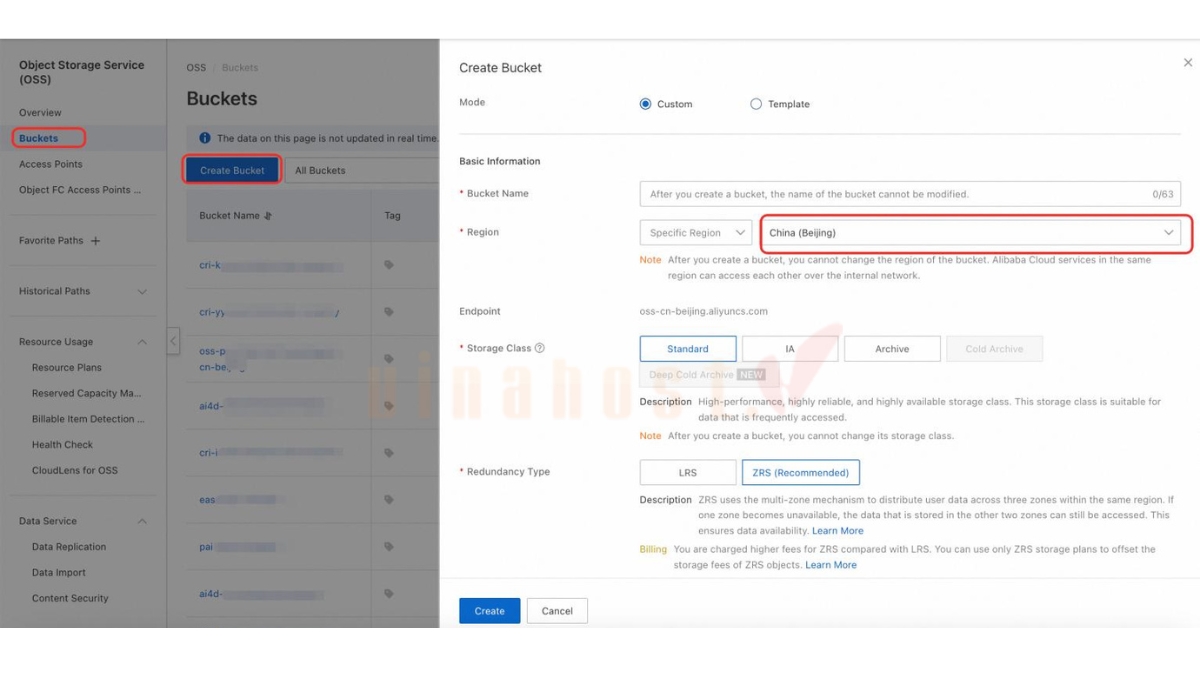Viewport: 1200px width, 675px height.
Task: Select the Custom mode radio button
Action: point(645,104)
